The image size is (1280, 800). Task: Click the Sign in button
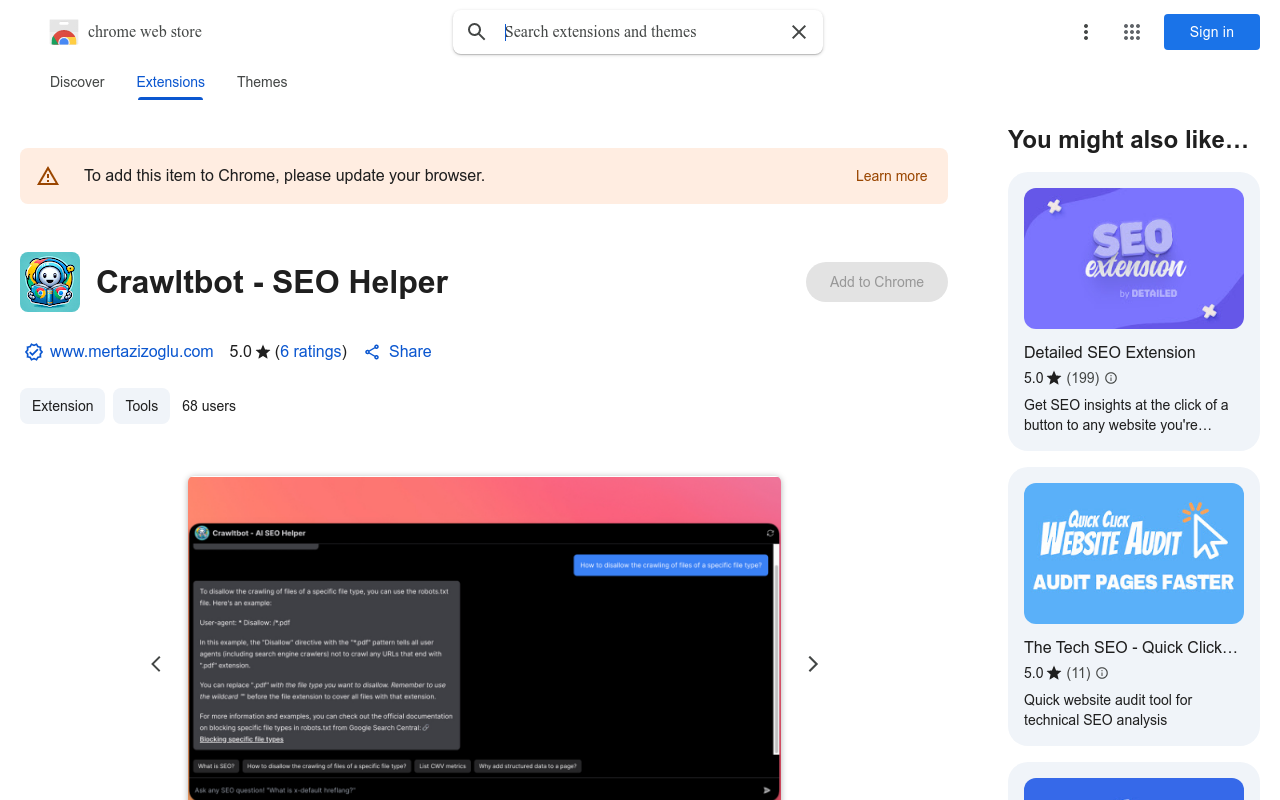click(x=1211, y=31)
